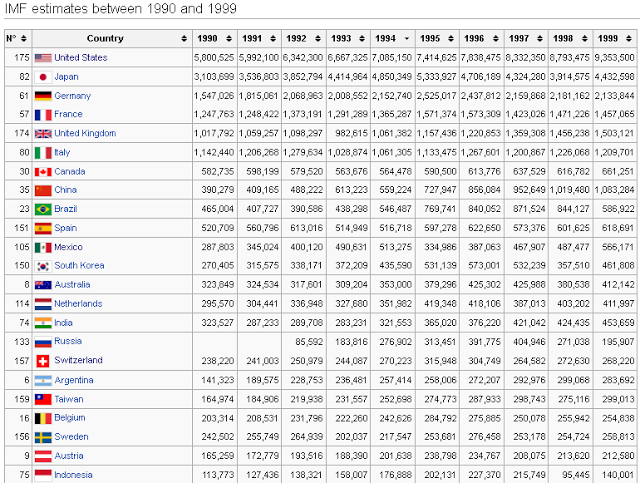Image resolution: width=640 pixels, height=483 pixels.
Task: Click the Japan flag icon
Action: click(43, 77)
